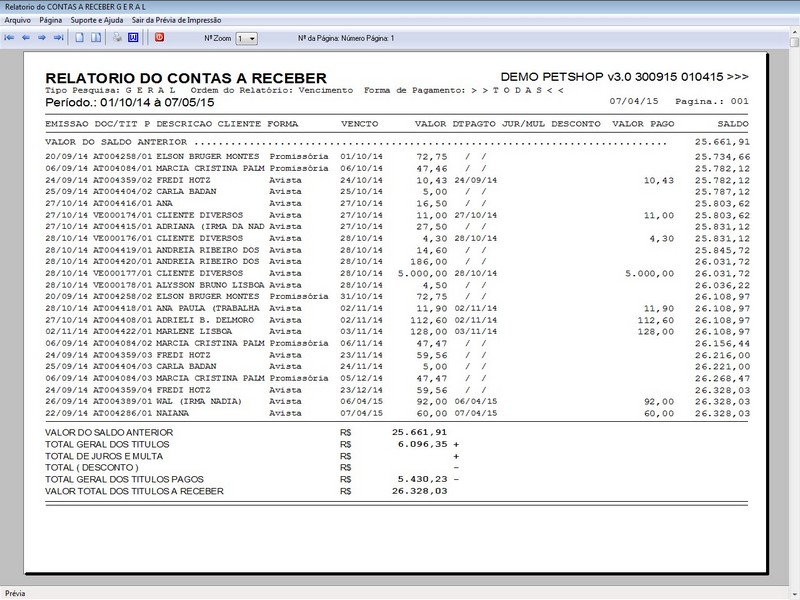Screen dimensions: 800x600
Task: Click the vertical scrollbar thumb at right
Action: click(x=794, y=42)
